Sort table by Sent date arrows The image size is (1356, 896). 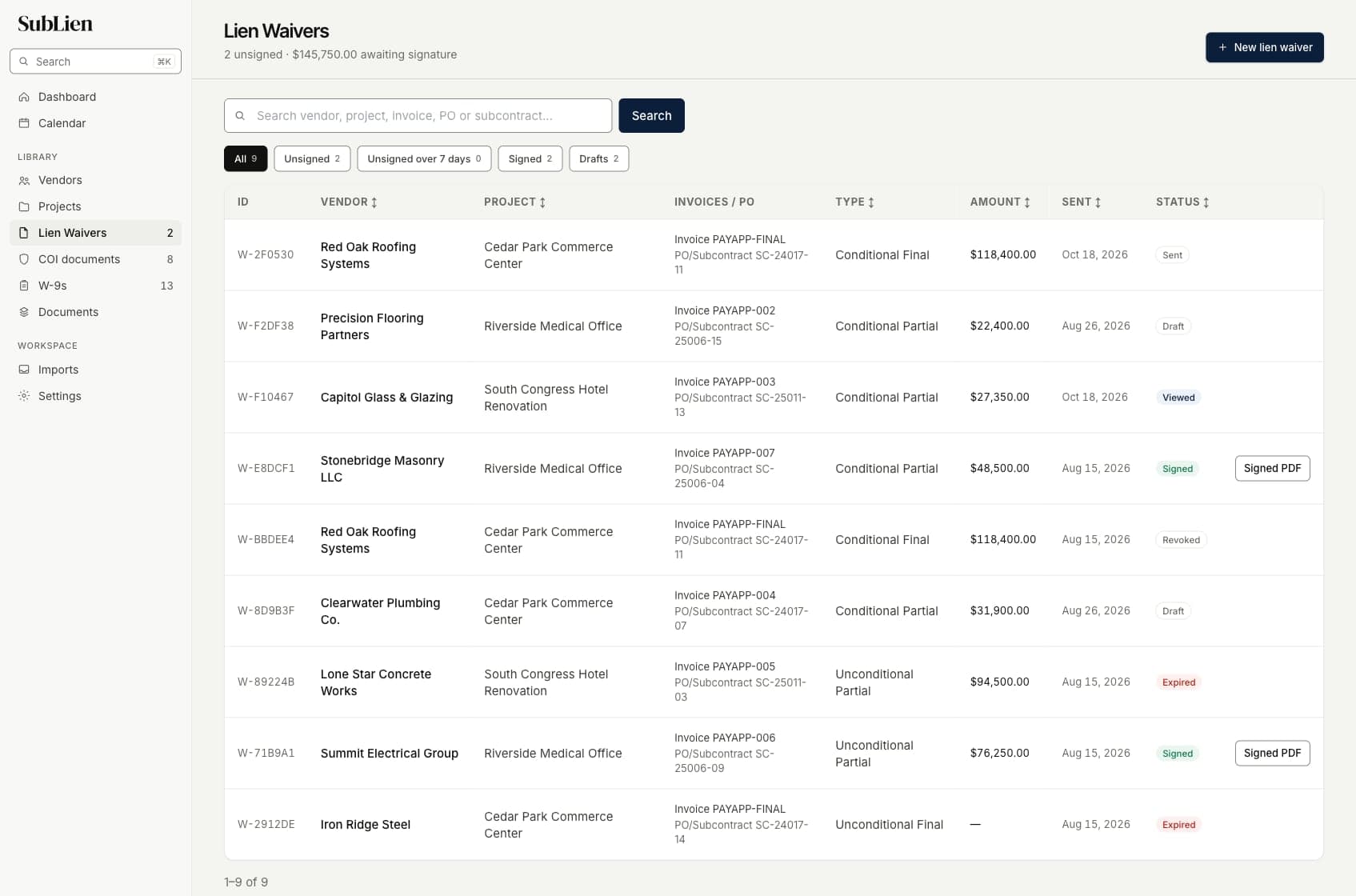tap(1098, 202)
